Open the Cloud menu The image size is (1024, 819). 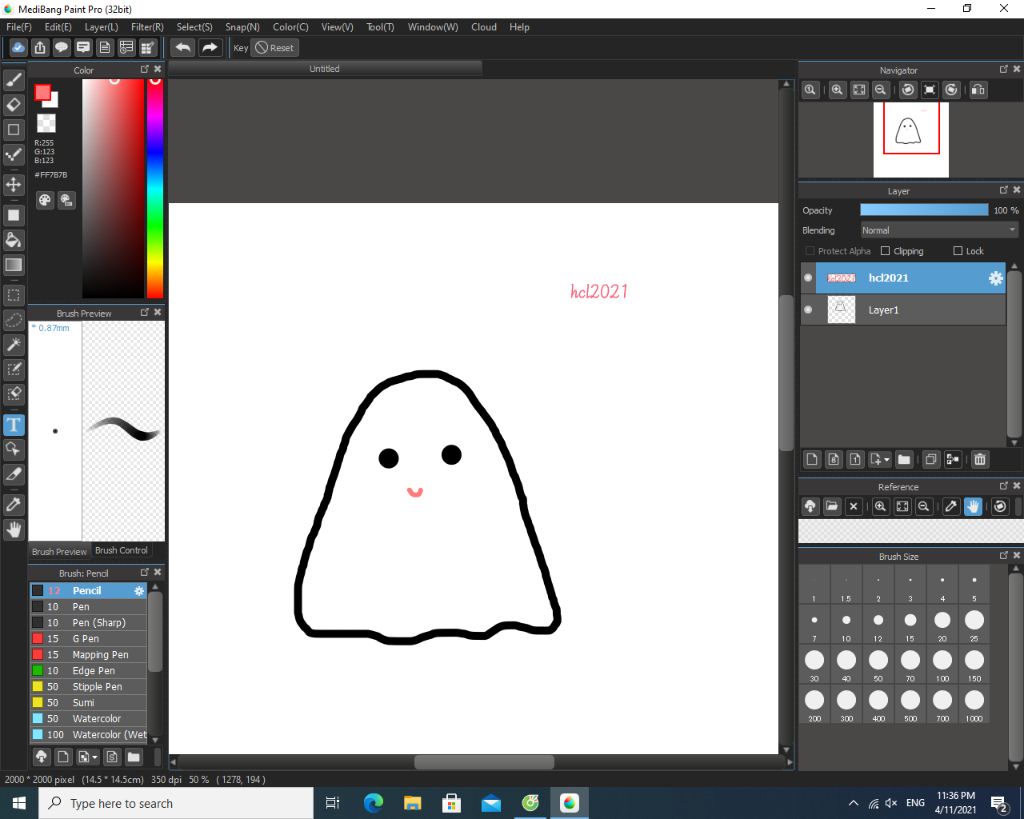click(x=484, y=27)
